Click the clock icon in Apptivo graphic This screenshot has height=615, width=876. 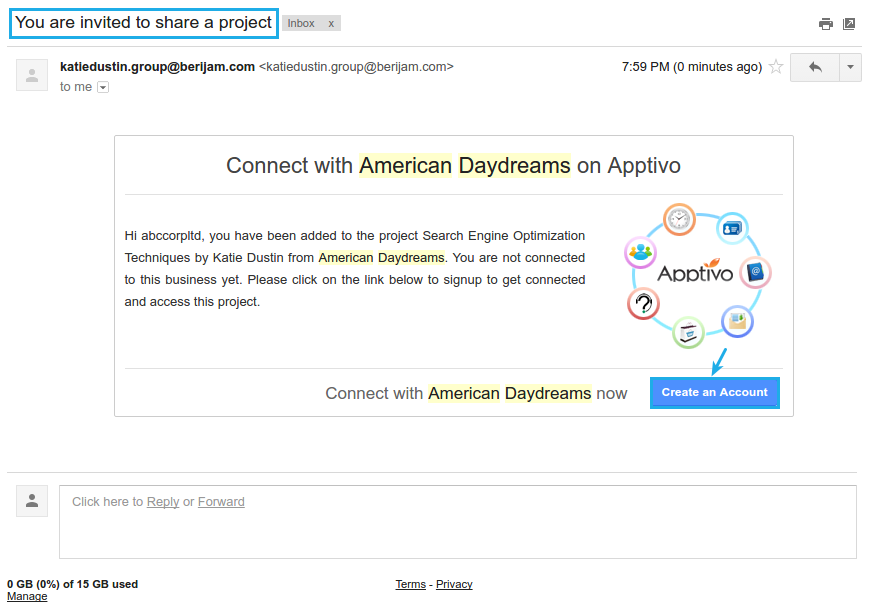[x=679, y=219]
